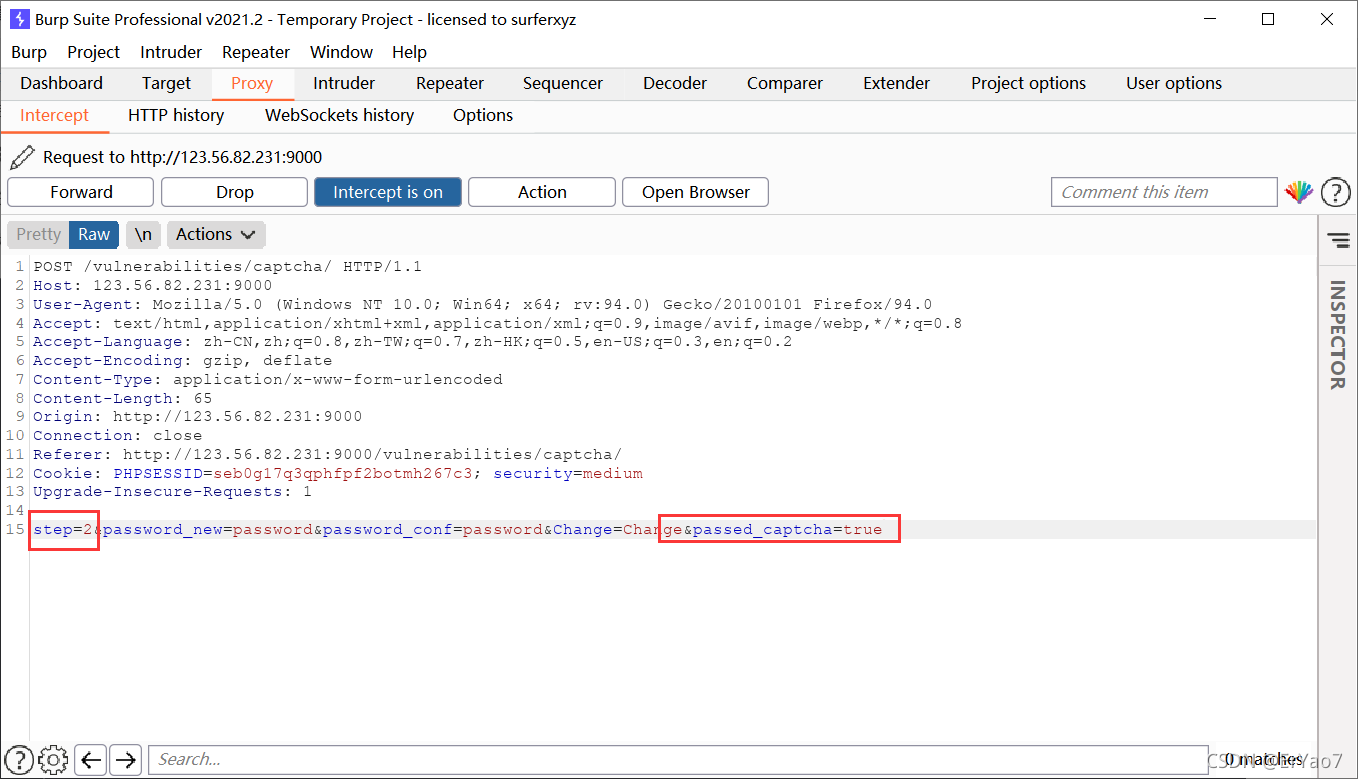The width and height of the screenshot is (1358, 779).
Task: Click the Cookie PHPSESSID header line
Action: click(338, 473)
